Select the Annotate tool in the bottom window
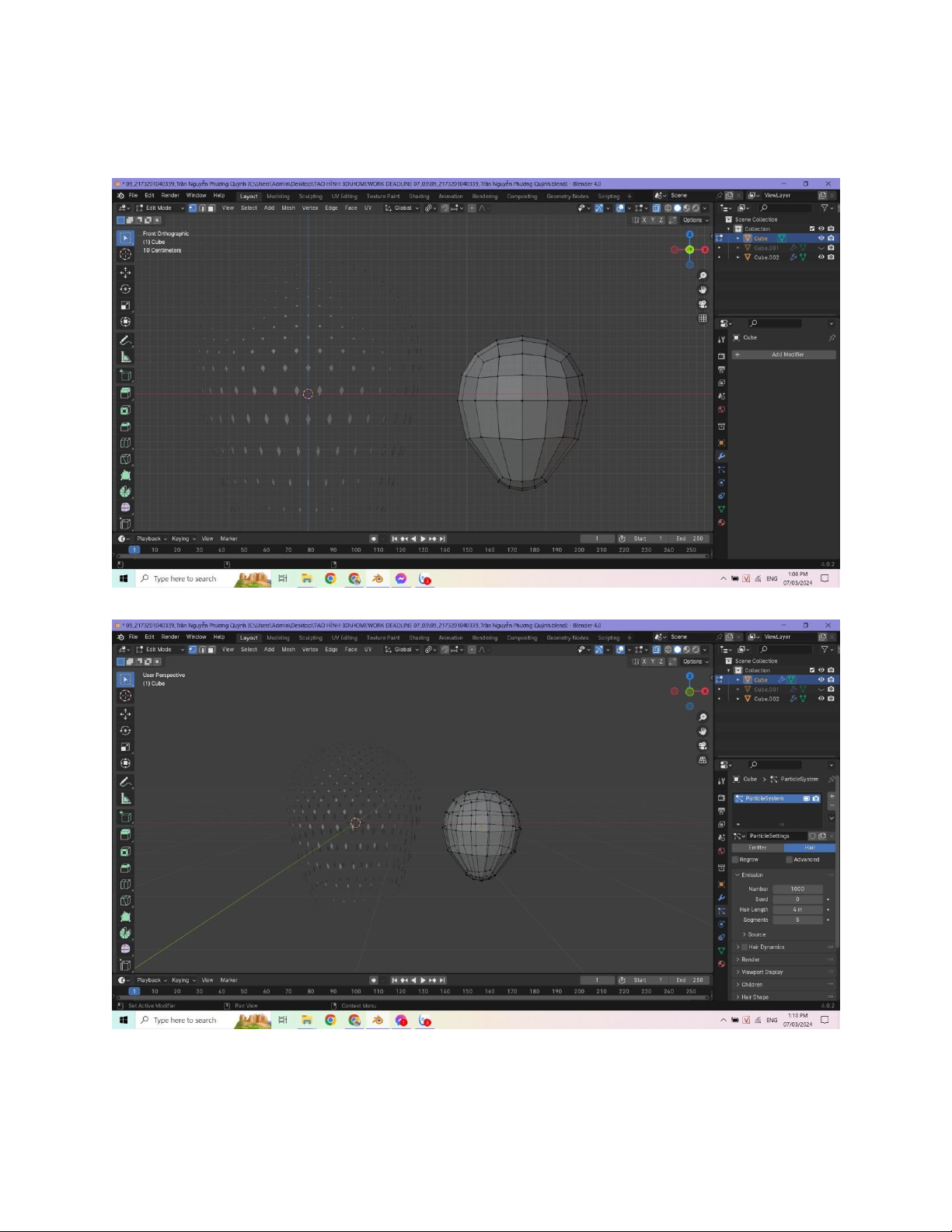 125,782
